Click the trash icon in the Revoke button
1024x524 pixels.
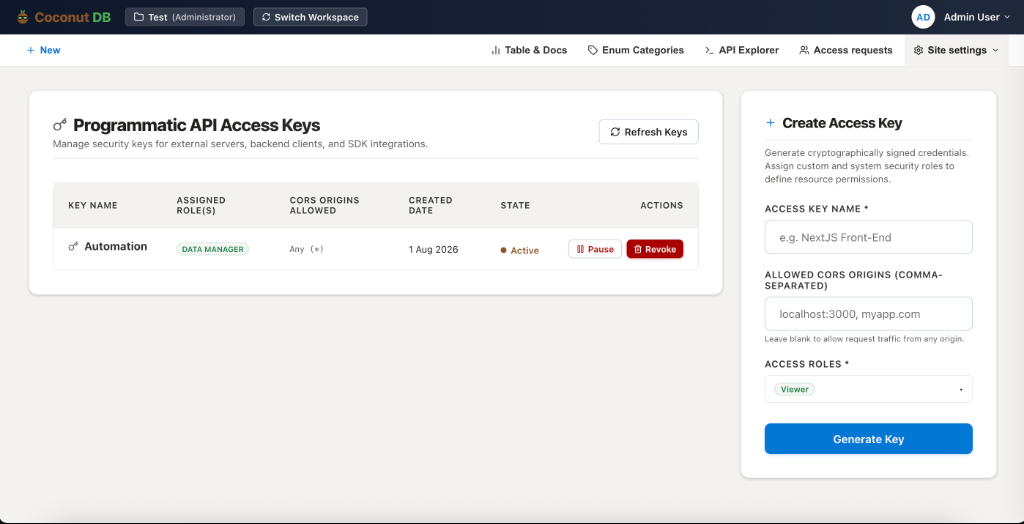[638, 250]
